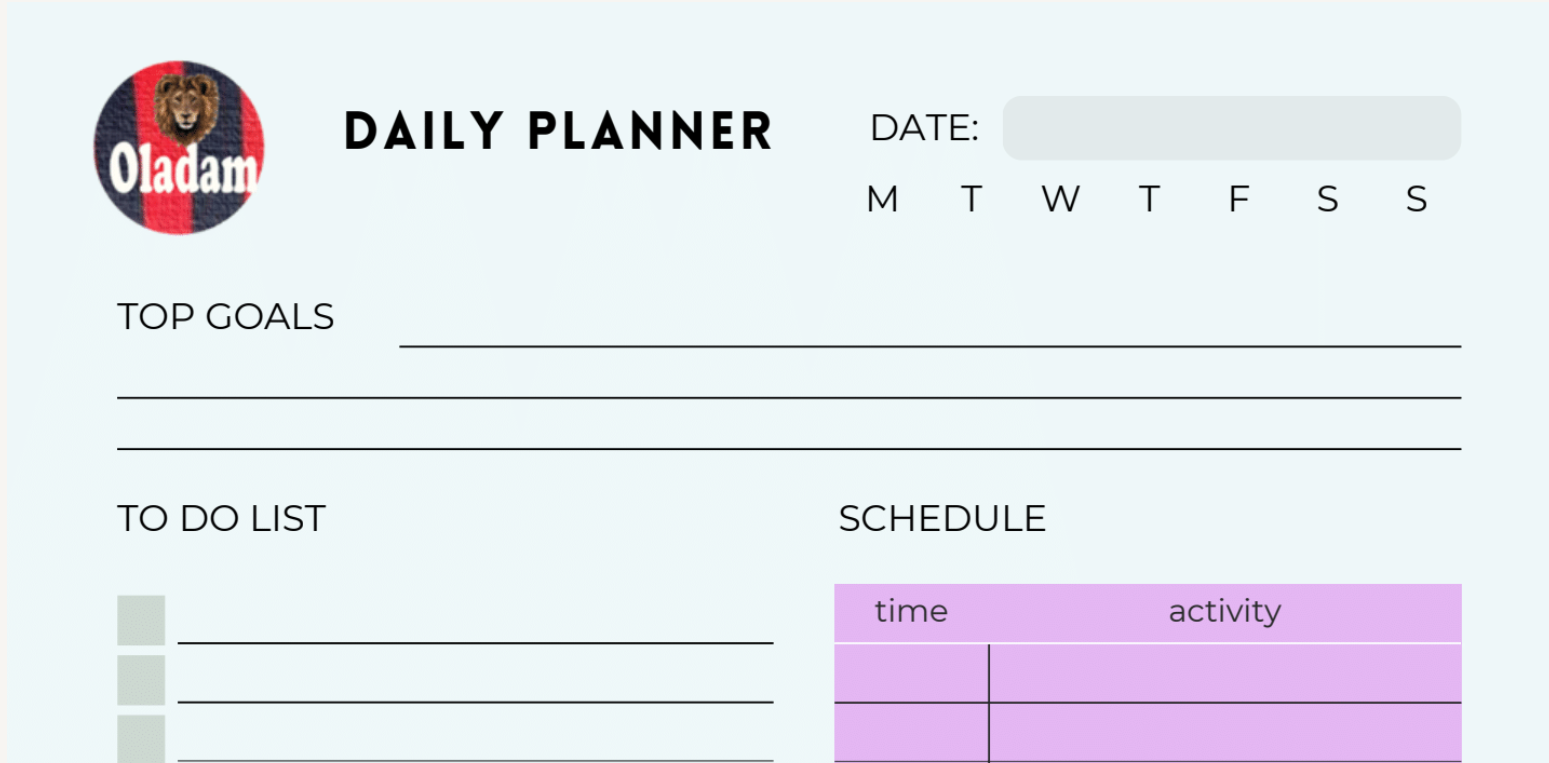
Task: Choose the F weekday letter for Friday
Action: coord(1238,200)
